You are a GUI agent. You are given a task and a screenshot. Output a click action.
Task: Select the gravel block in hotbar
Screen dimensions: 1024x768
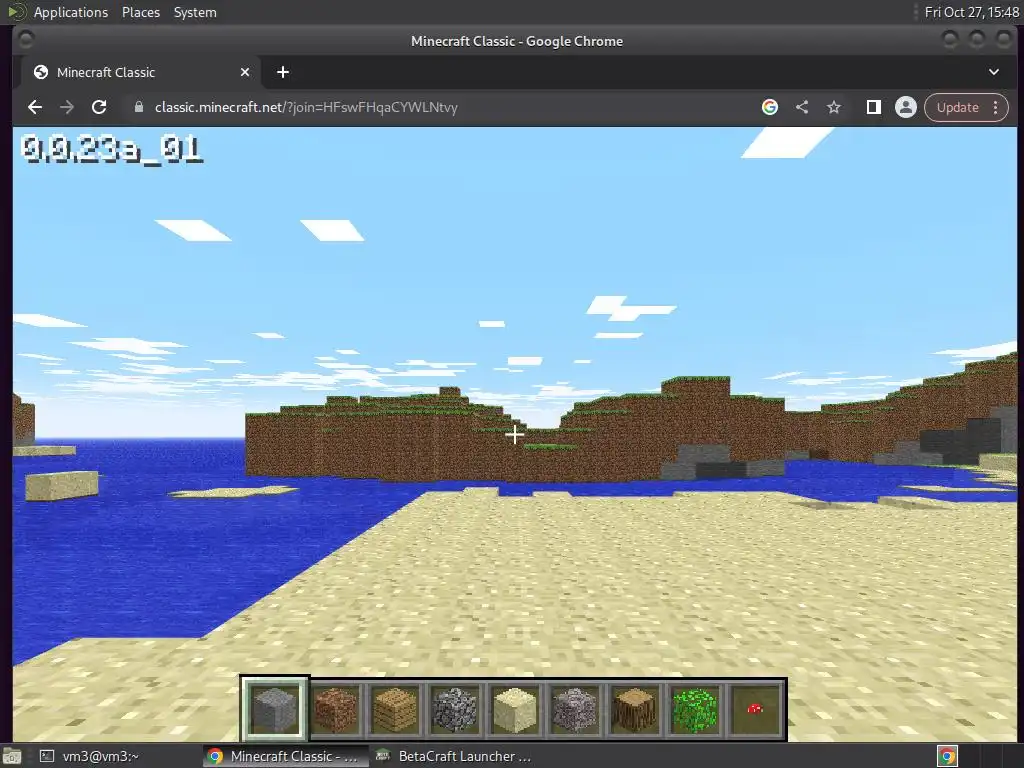pyautogui.click(x=575, y=709)
